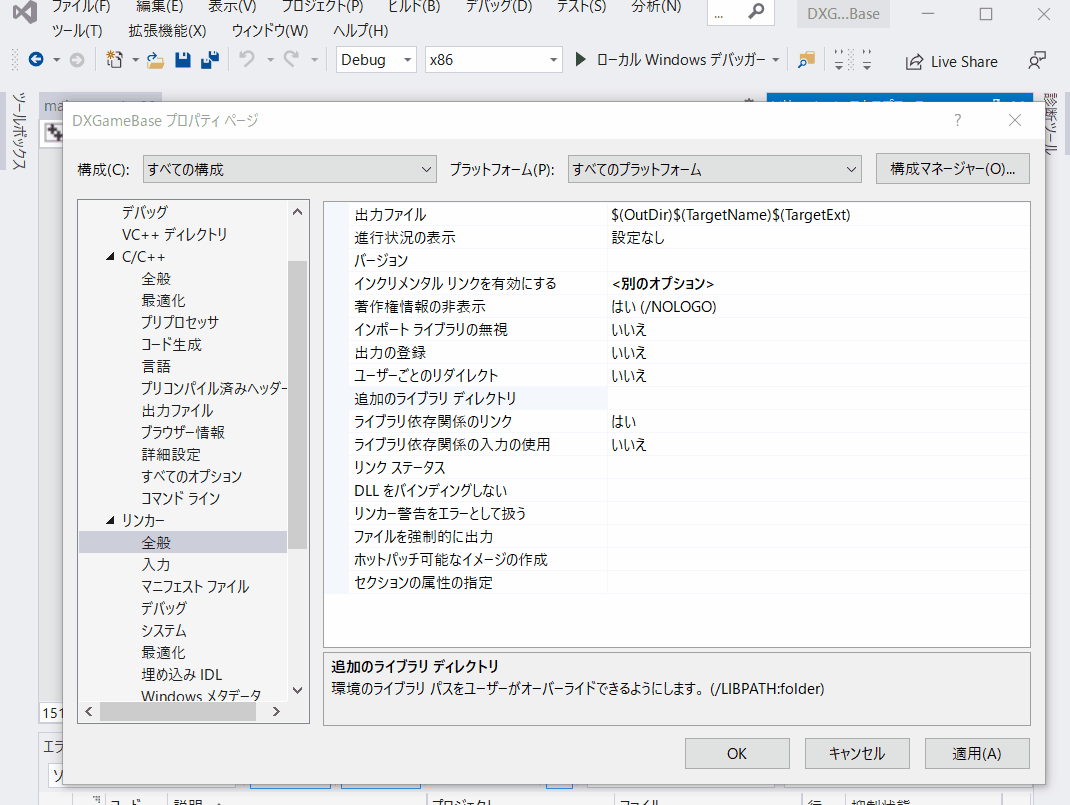Click the Visual Studio logo icon
Image resolution: width=1070 pixels, height=805 pixels.
[x=25, y=12]
